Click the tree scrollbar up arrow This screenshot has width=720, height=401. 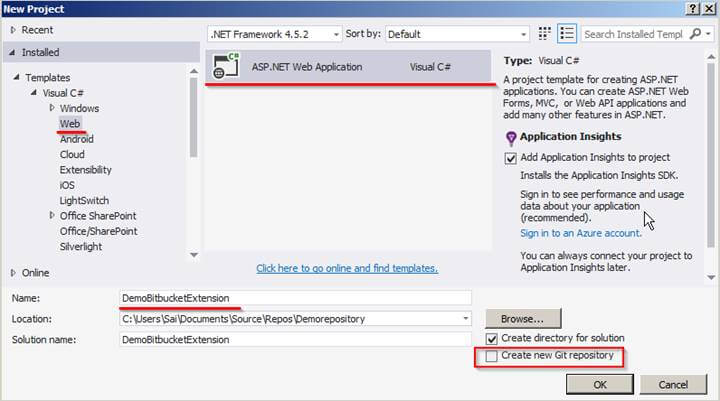click(x=194, y=71)
